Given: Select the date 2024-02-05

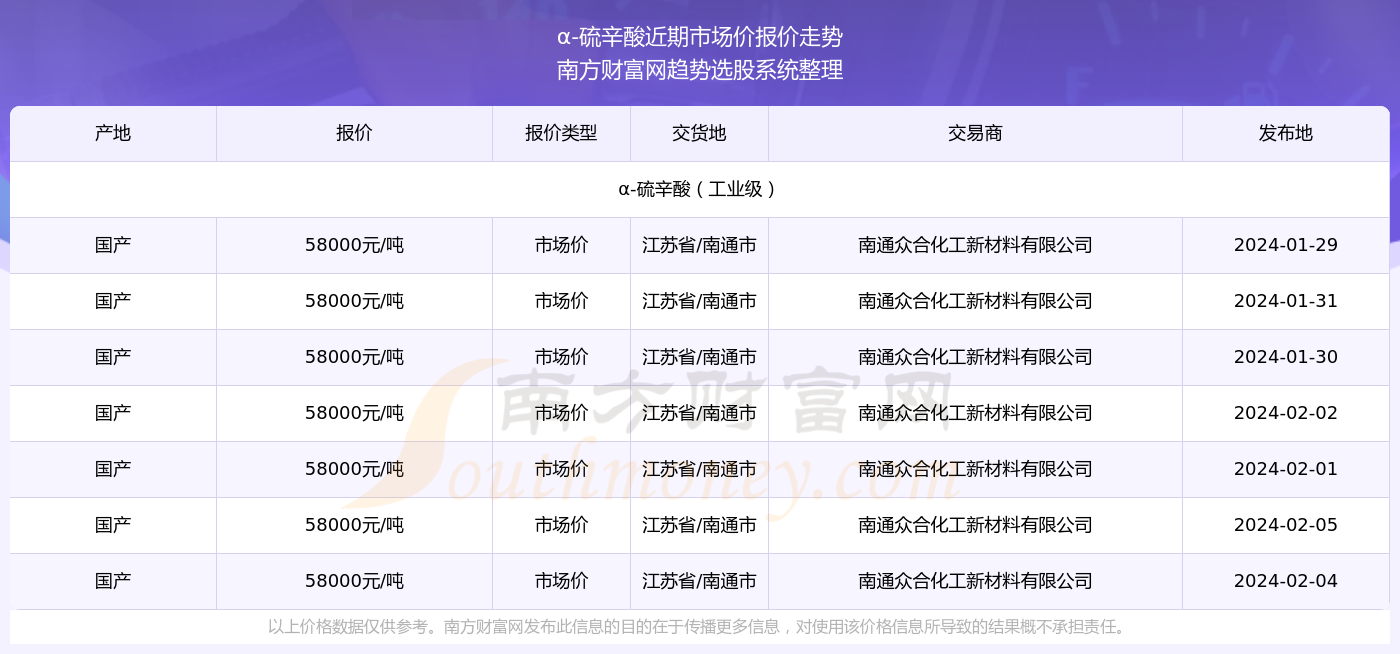Looking at the screenshot, I should click(x=1286, y=525).
